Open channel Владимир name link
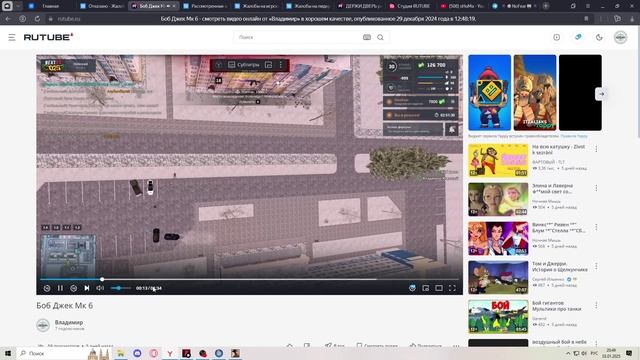 pos(69,322)
